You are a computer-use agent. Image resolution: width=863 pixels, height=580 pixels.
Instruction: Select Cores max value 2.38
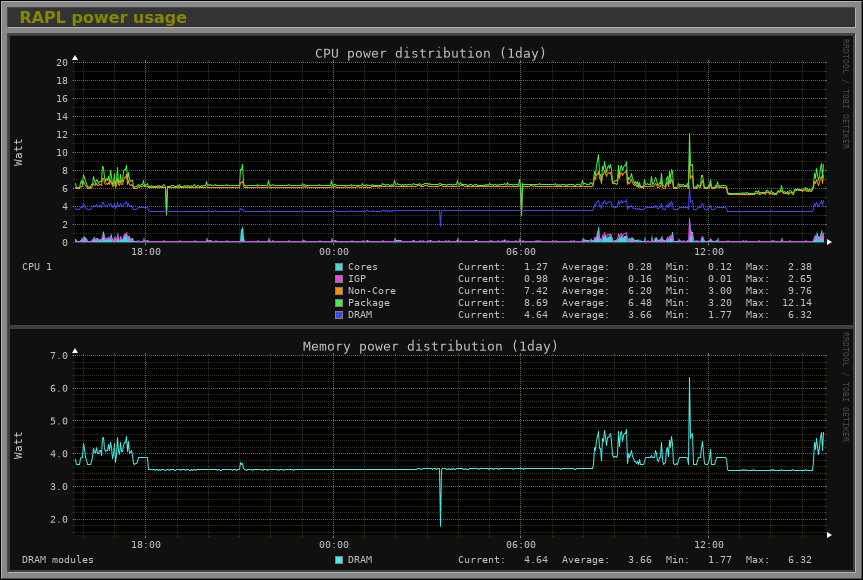click(x=800, y=267)
